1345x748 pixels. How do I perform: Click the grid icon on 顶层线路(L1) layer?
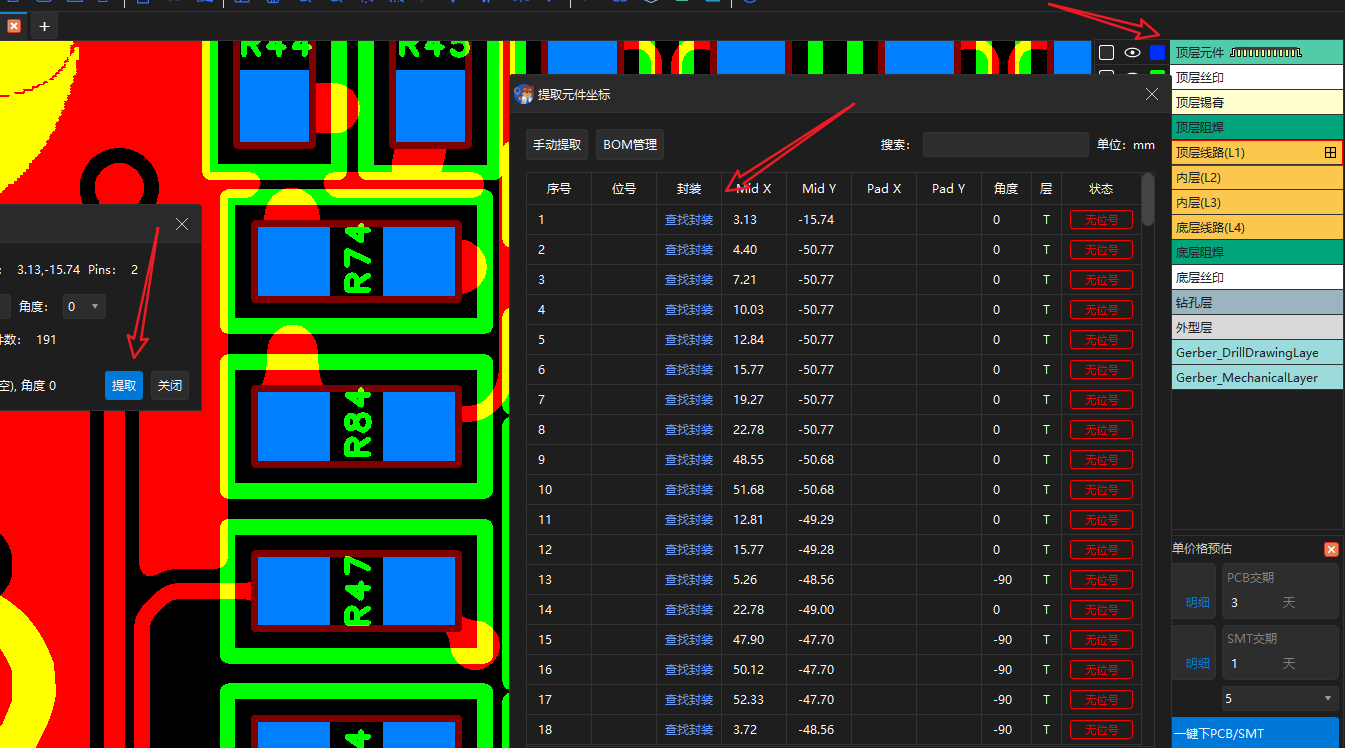[1330, 153]
